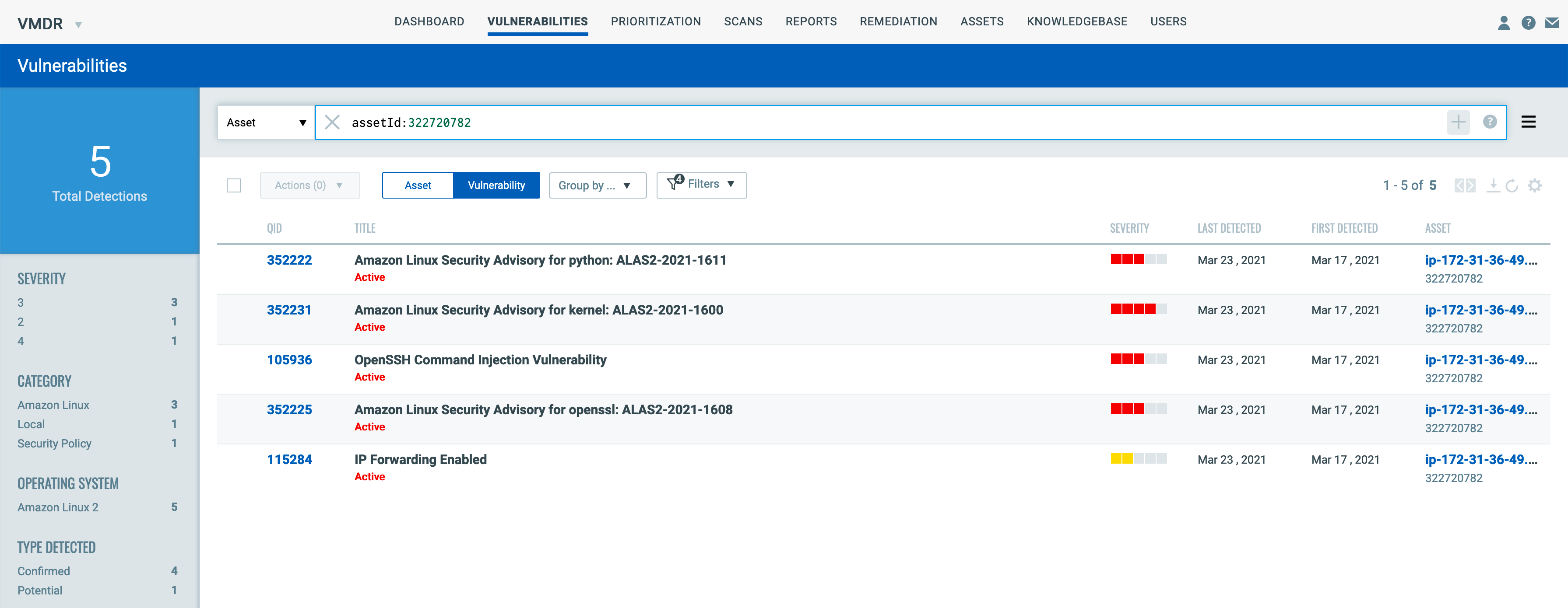The height and width of the screenshot is (608, 1568).
Task: Expand the Filters dropdown
Action: point(701,184)
